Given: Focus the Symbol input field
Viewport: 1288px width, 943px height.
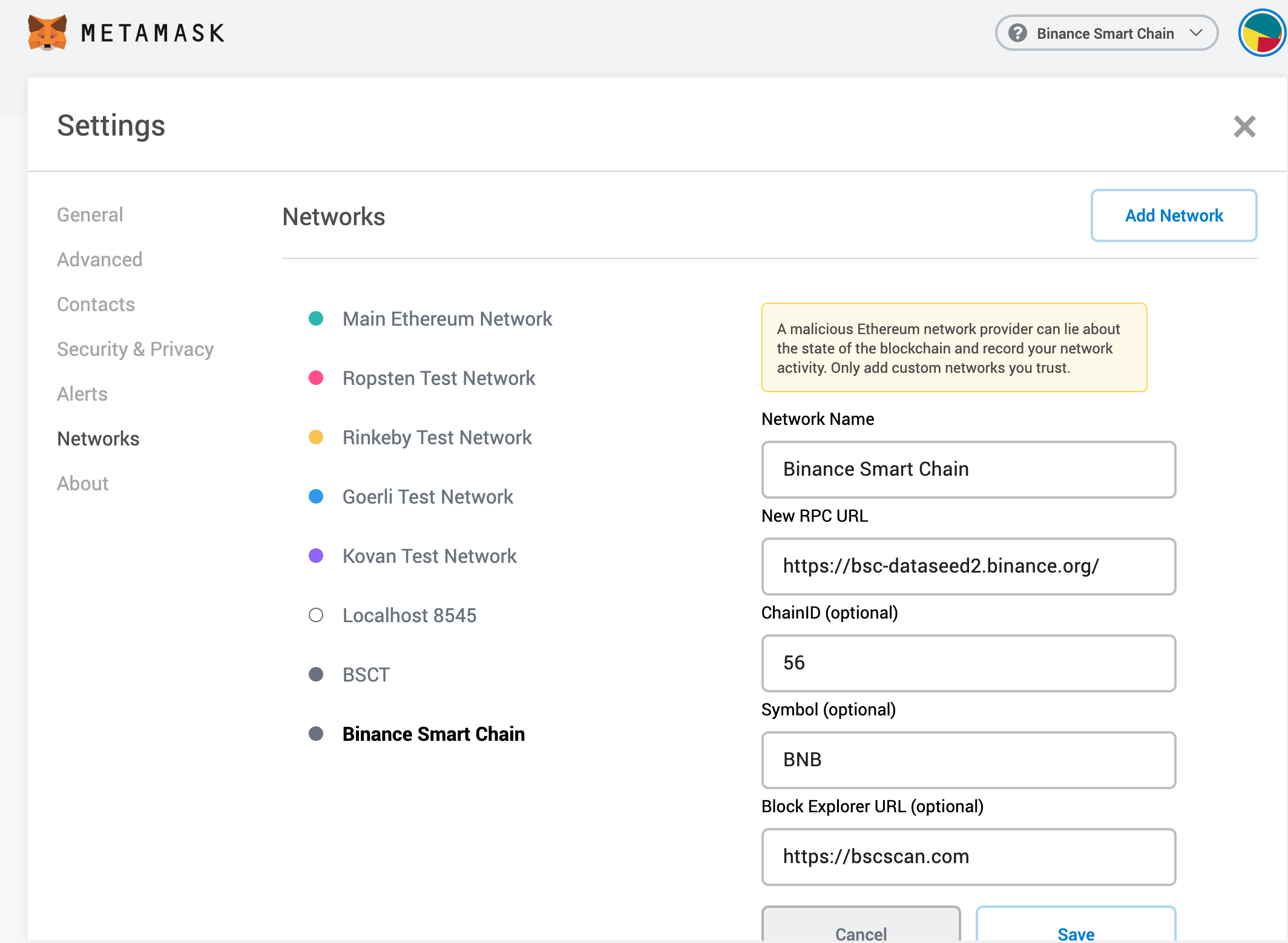Looking at the screenshot, I should tap(968, 760).
